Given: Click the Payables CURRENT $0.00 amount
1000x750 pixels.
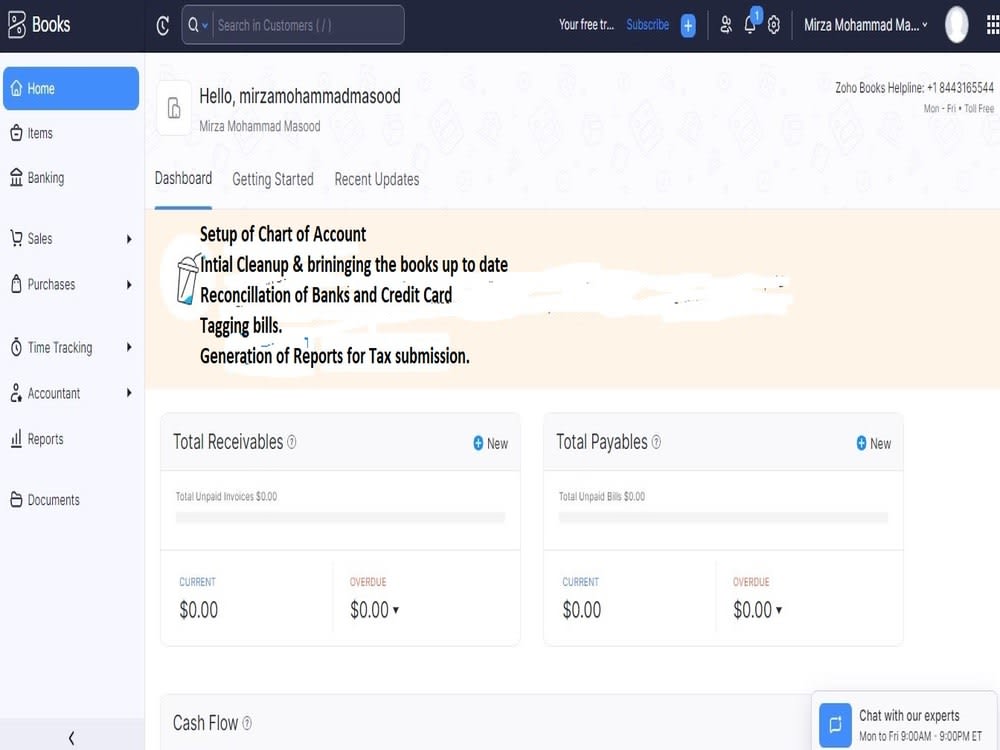Looking at the screenshot, I should click(582, 610).
